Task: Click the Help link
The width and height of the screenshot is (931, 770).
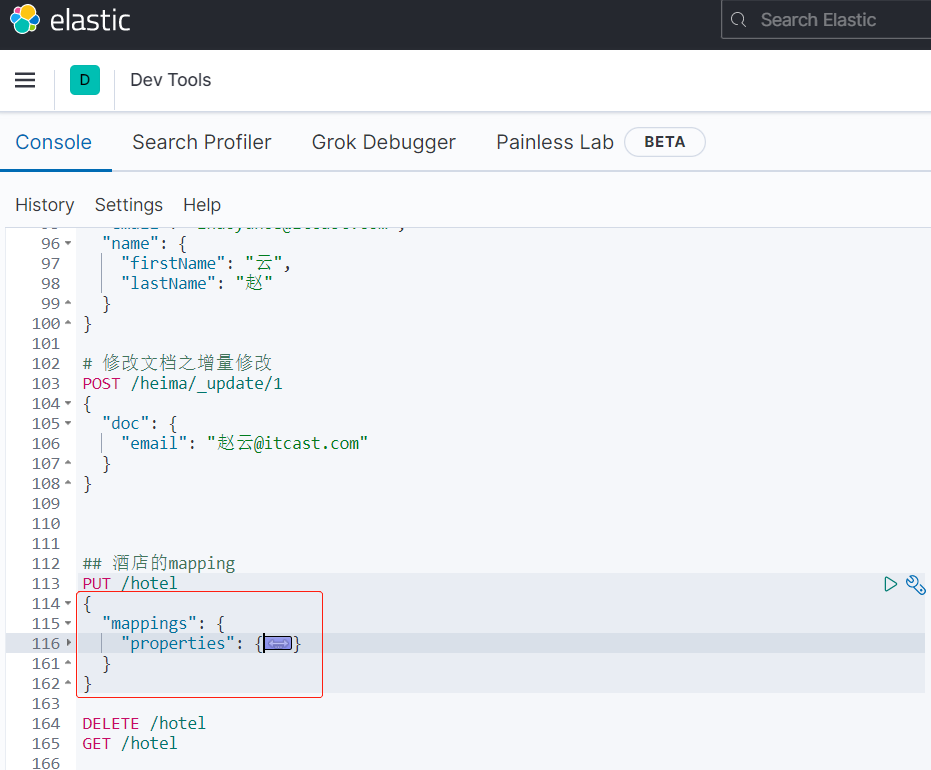Action: click(202, 205)
